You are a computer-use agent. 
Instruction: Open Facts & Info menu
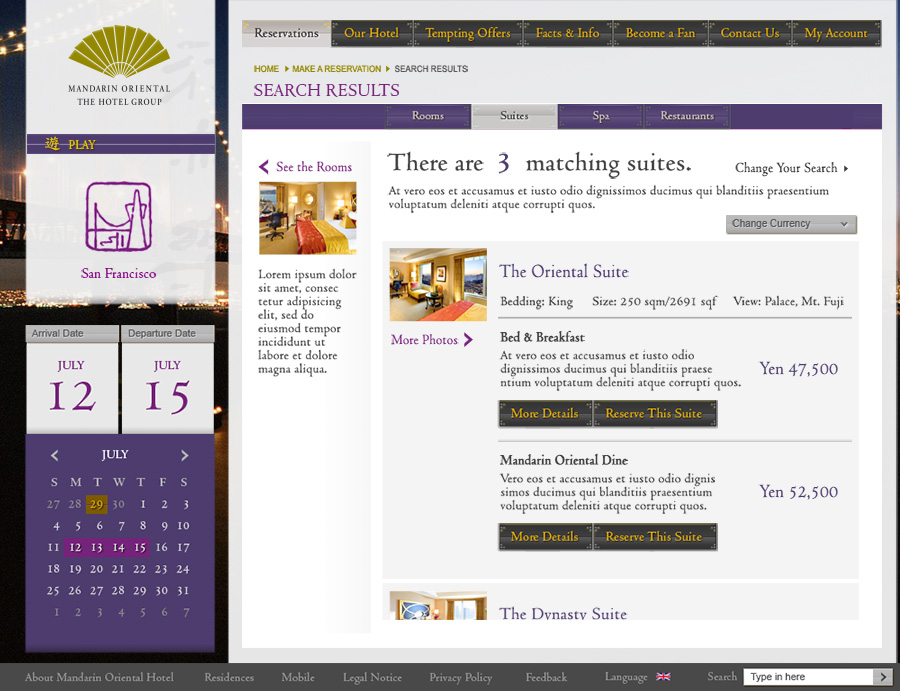tap(568, 33)
